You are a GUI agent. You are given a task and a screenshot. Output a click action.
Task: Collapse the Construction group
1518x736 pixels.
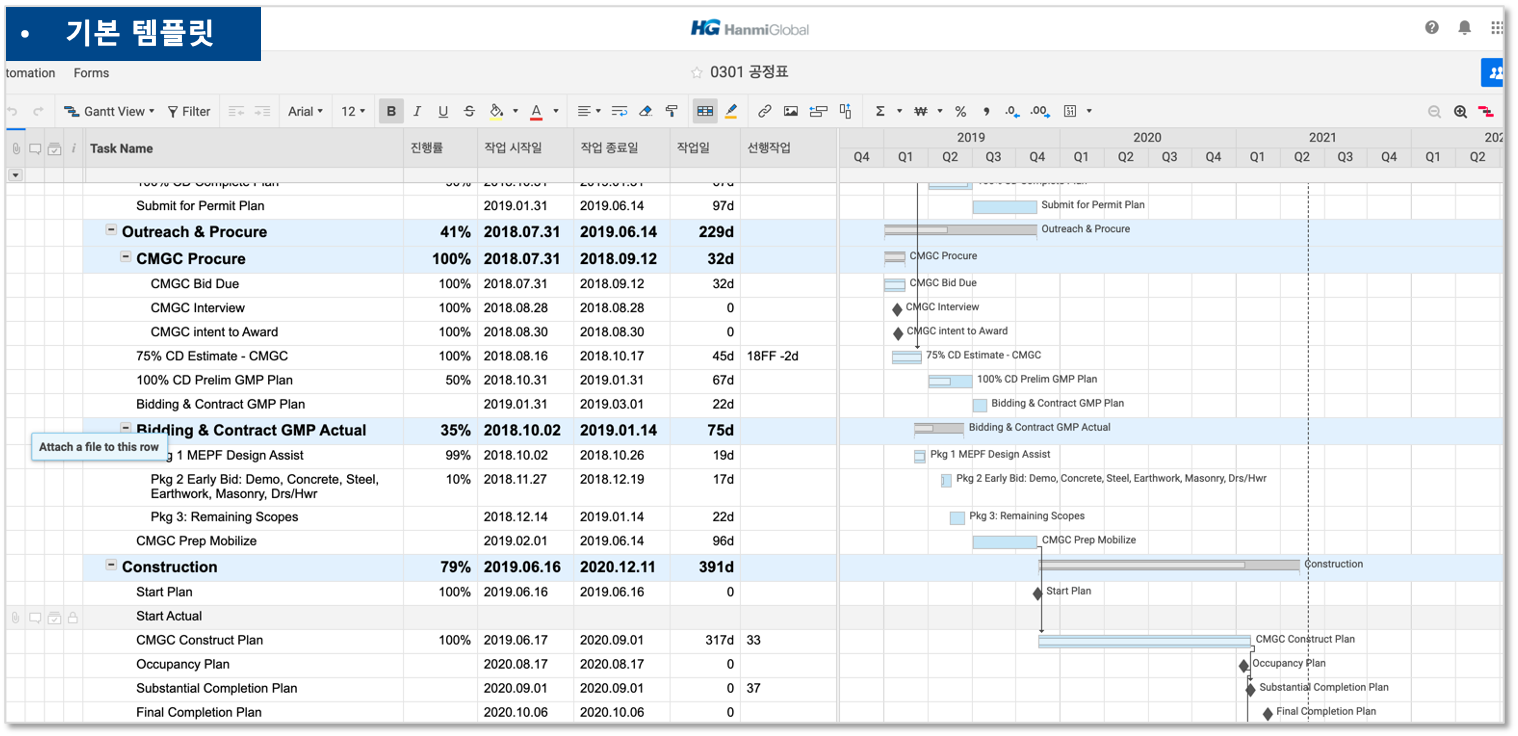[x=111, y=566]
